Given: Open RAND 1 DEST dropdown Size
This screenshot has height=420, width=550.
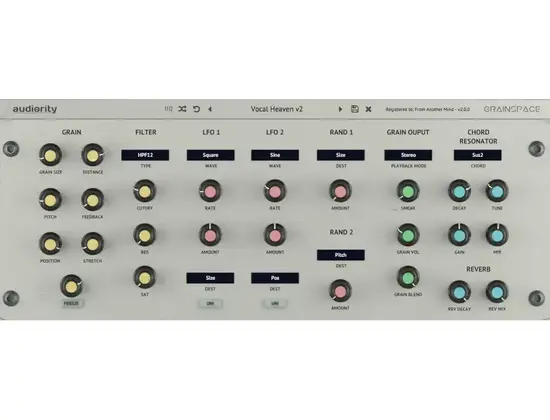Looking at the screenshot, I should 341,155.
